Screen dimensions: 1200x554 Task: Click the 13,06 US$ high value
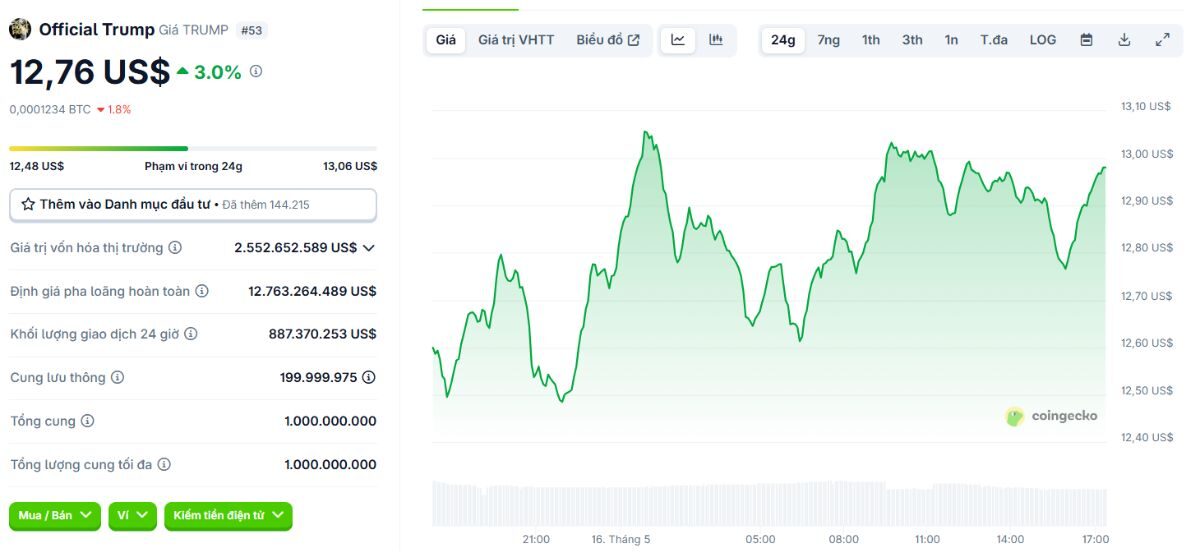(x=350, y=166)
